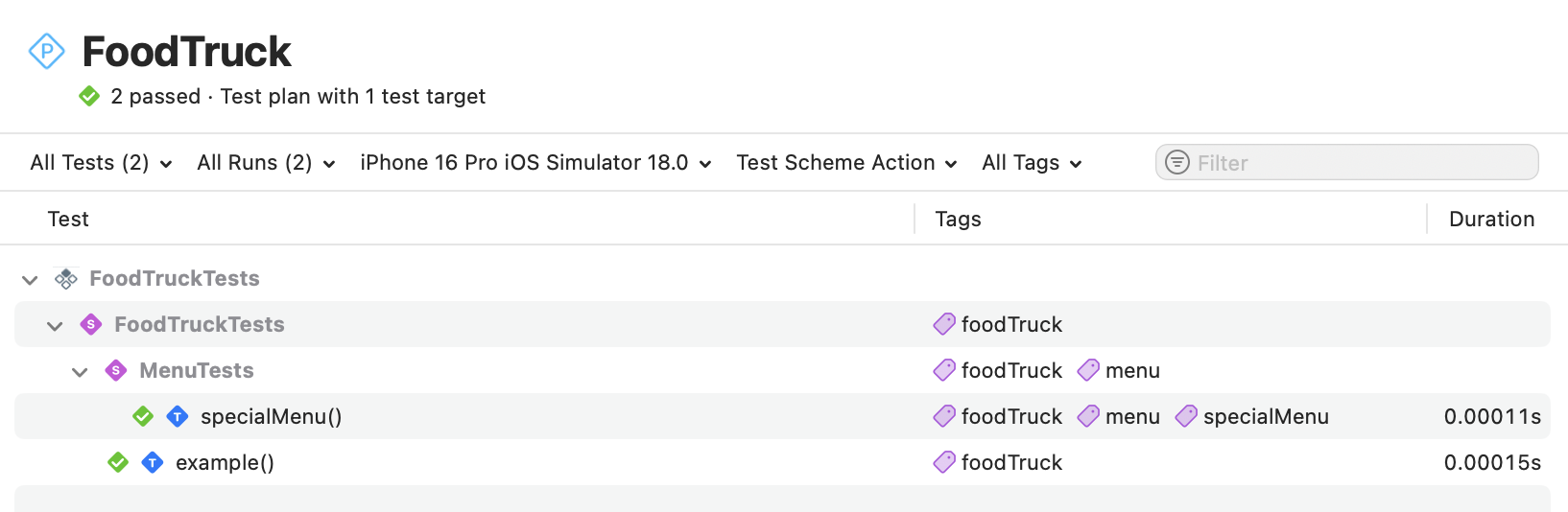The height and width of the screenshot is (512, 1568).
Task: Click foodTruck tag in specialMenu() row
Action: point(998,417)
